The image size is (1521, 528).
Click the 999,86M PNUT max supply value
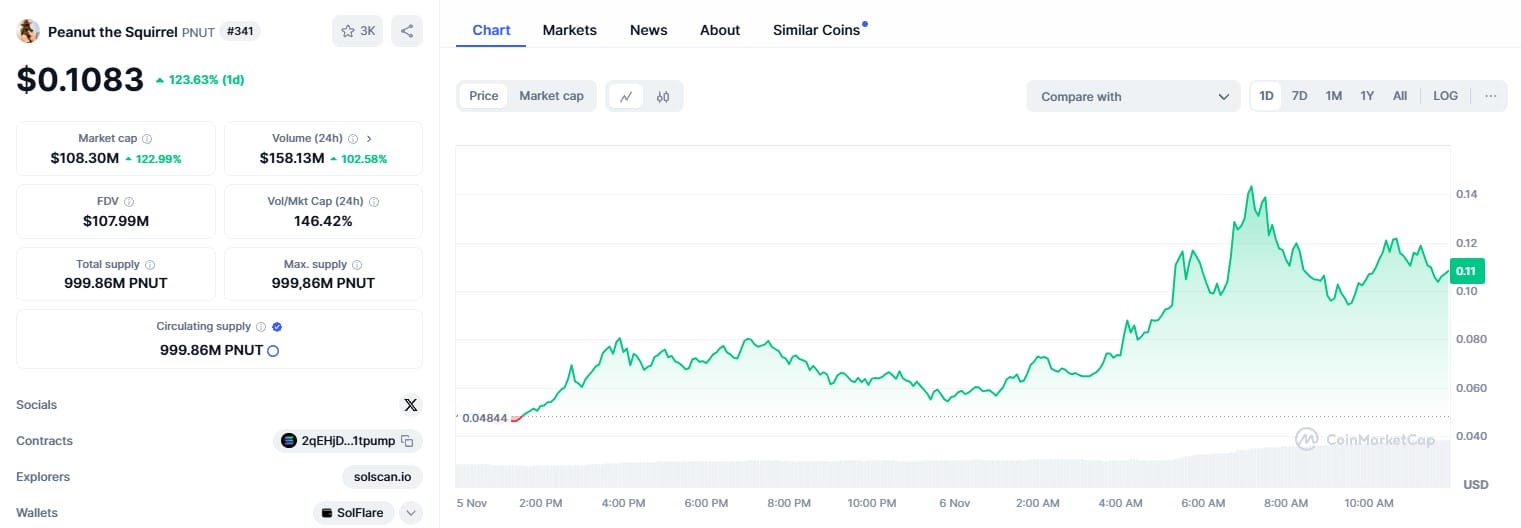pos(323,283)
